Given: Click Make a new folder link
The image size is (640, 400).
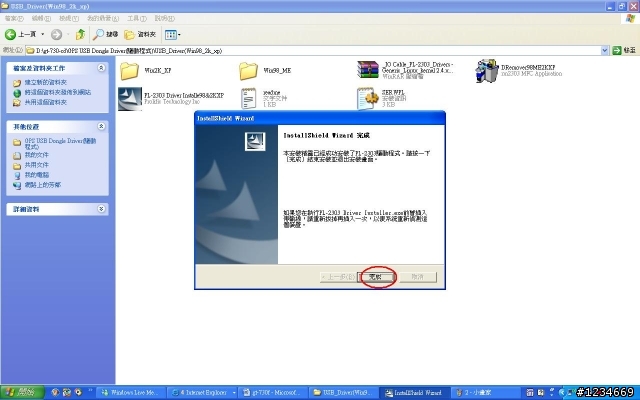Looking at the screenshot, I should pyautogui.click(x=45, y=82).
